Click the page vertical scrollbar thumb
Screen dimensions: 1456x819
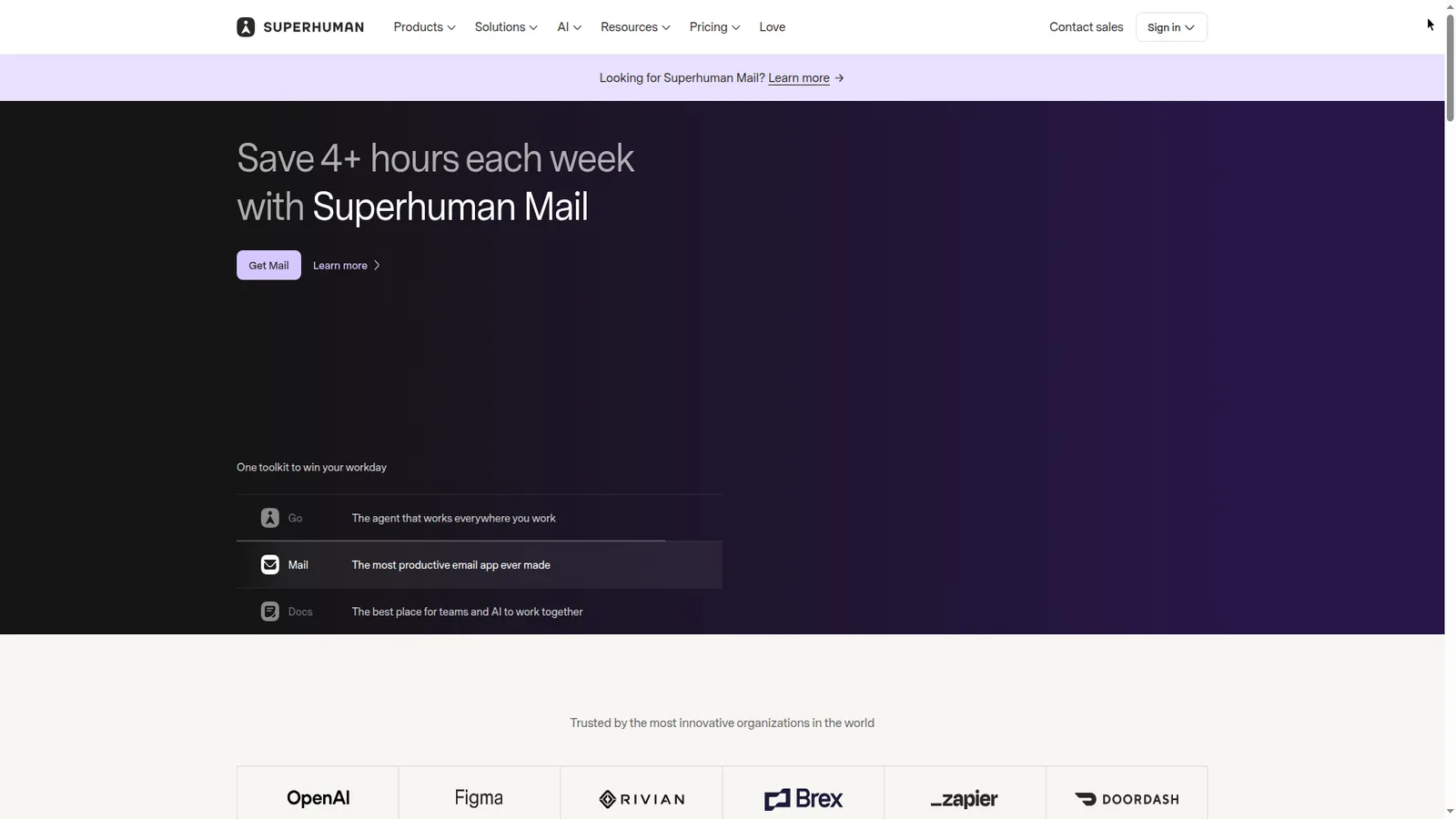[1451, 67]
